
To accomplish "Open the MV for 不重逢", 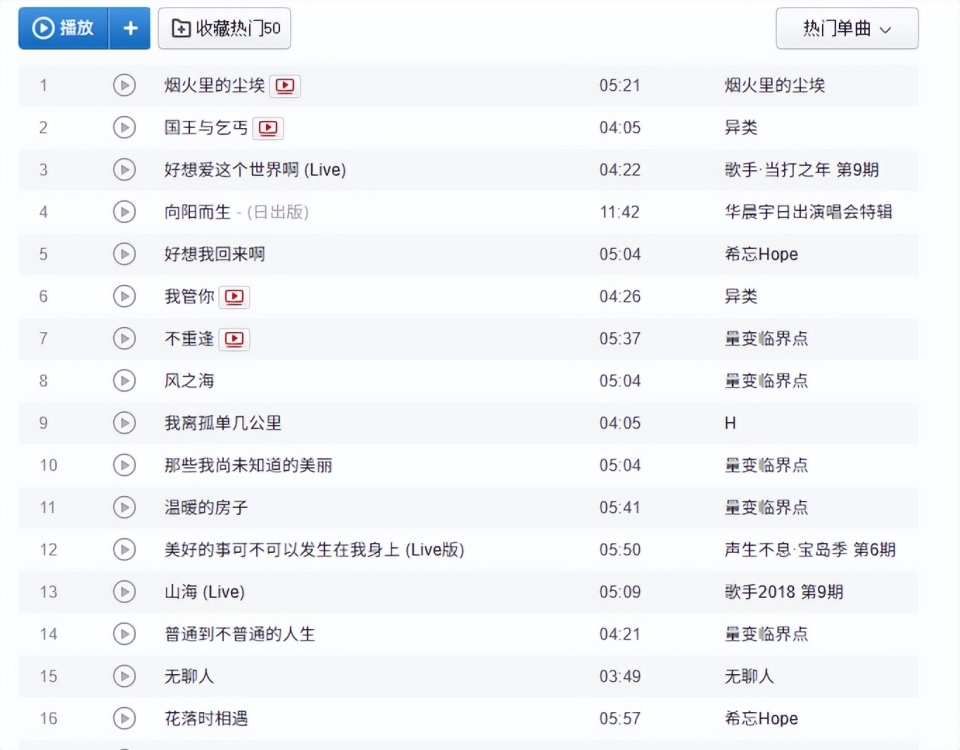I will coord(235,338).
